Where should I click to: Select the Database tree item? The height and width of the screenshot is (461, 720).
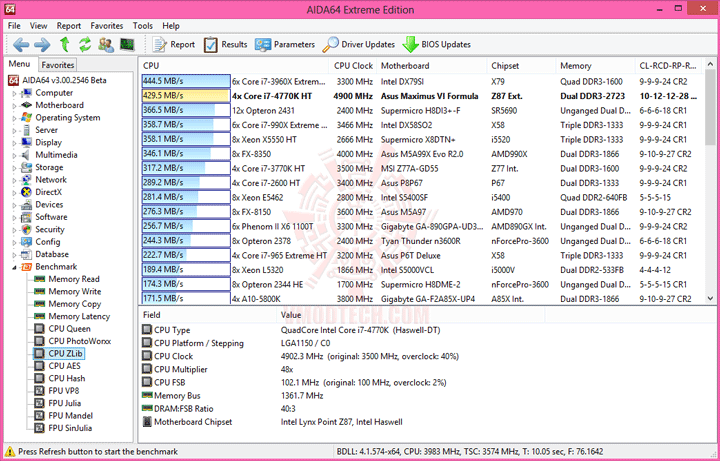pos(52,254)
